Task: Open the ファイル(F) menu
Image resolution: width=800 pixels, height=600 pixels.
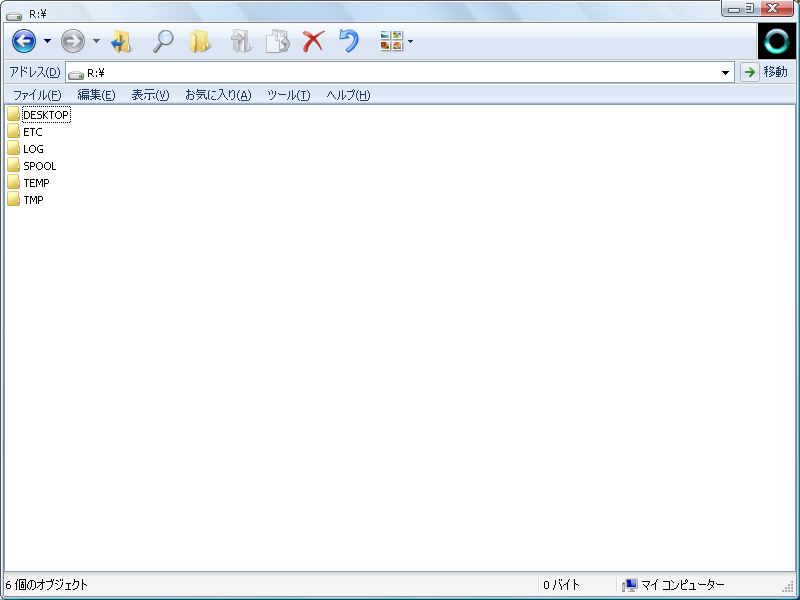Action: click(37, 95)
